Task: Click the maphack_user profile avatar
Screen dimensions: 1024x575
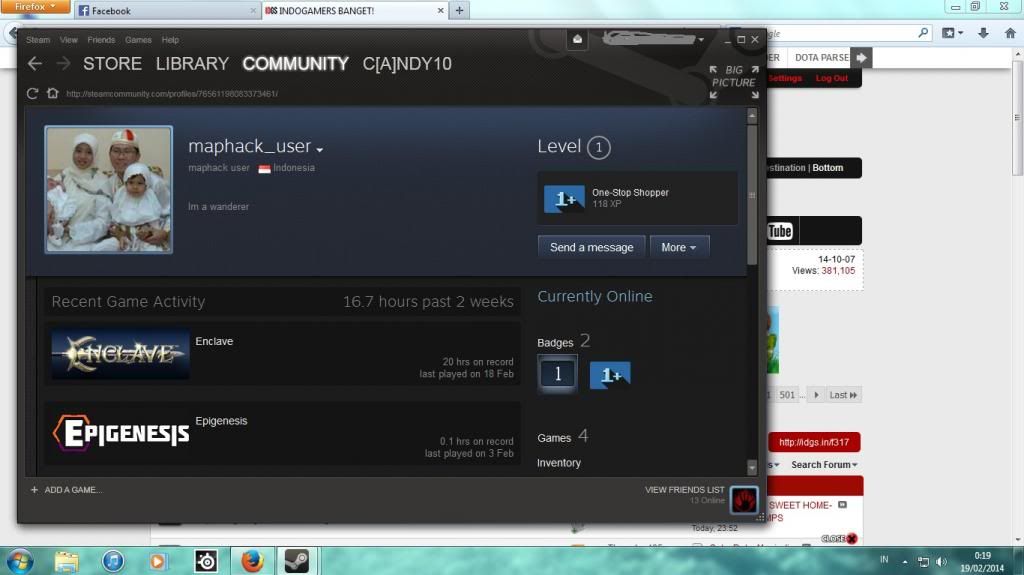Action: pyautogui.click(x=108, y=189)
